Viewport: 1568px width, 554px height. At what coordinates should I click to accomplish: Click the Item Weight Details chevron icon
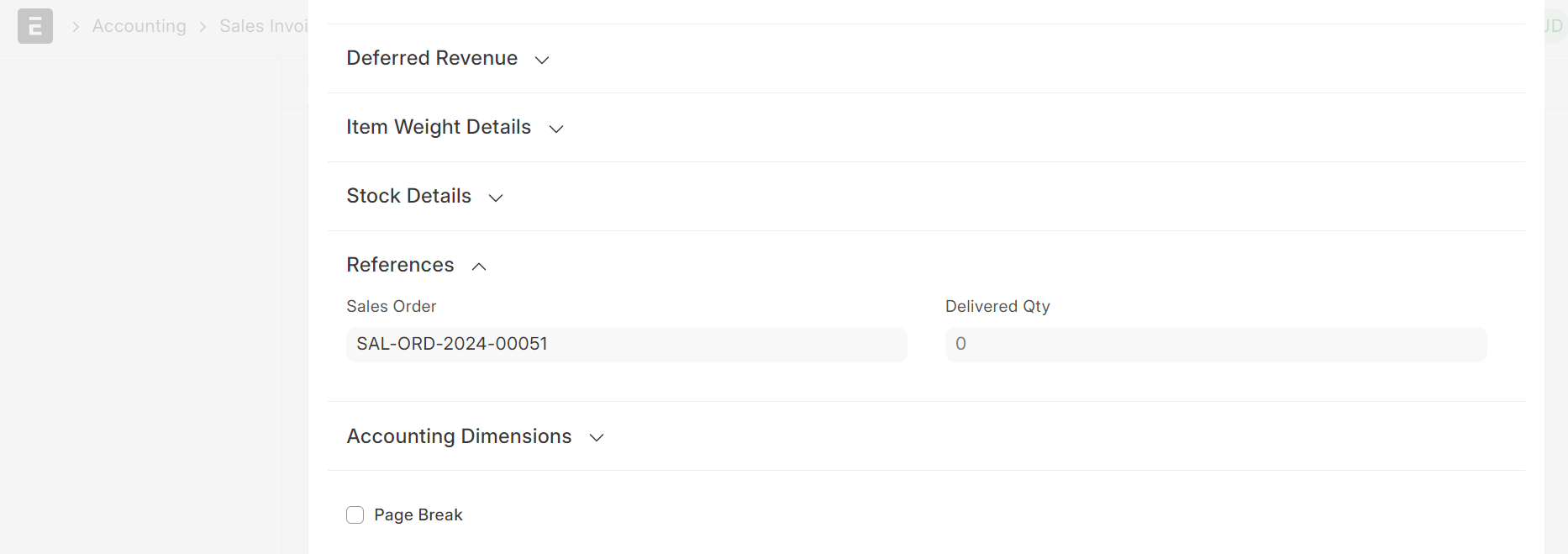[x=555, y=129]
